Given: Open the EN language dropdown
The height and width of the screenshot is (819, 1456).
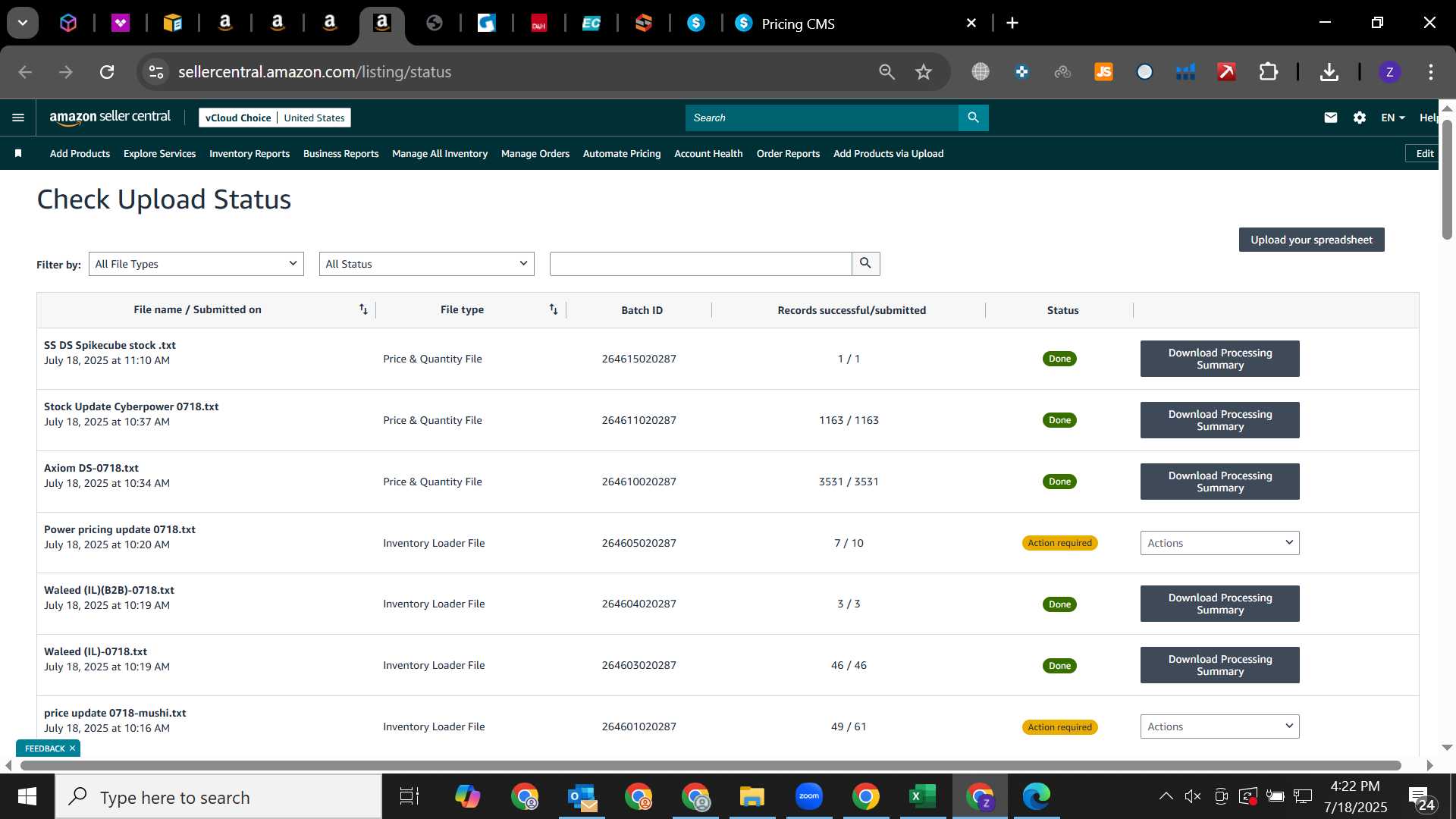Looking at the screenshot, I should click(1393, 118).
